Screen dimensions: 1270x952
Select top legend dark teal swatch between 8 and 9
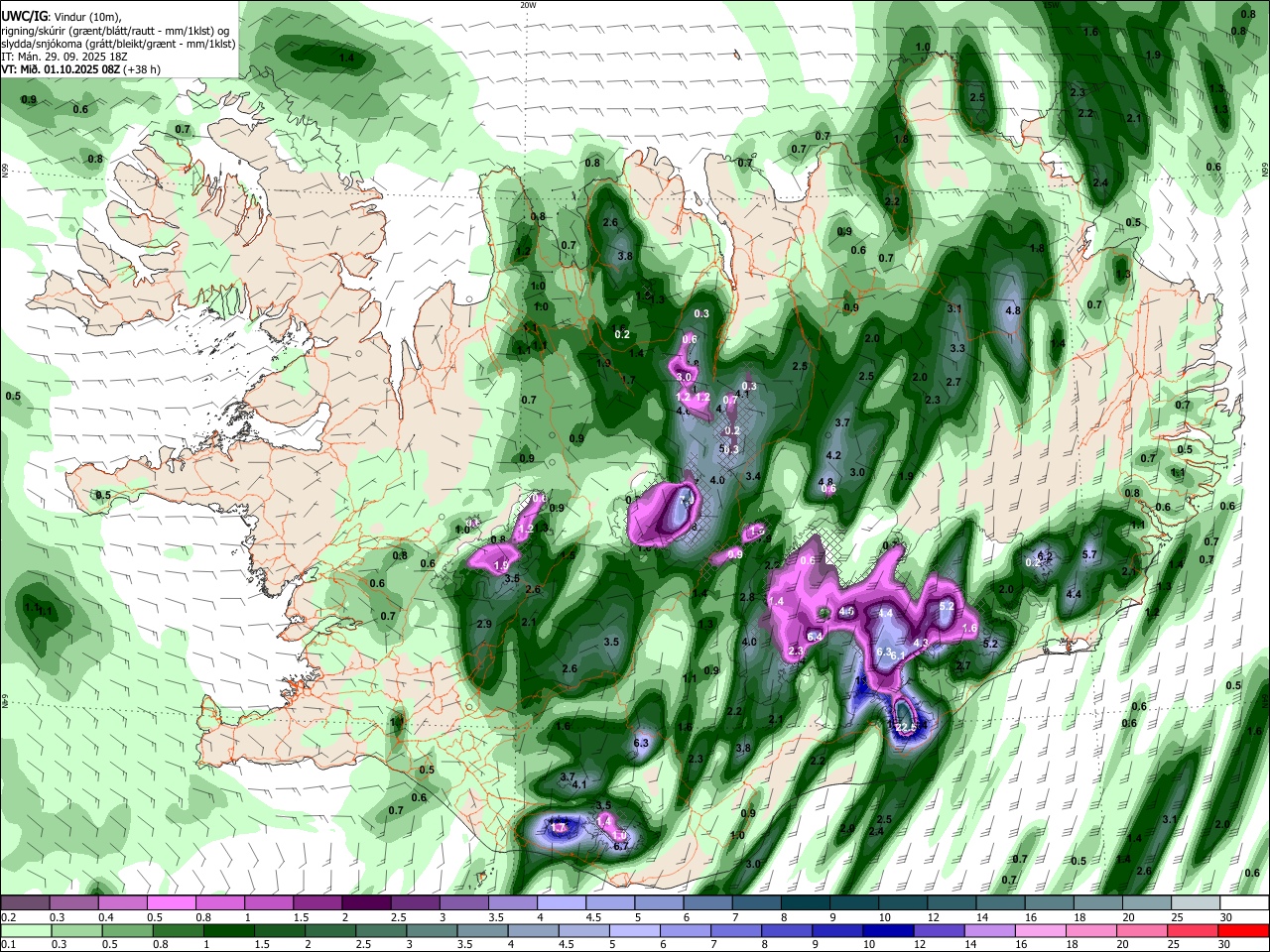806,902
